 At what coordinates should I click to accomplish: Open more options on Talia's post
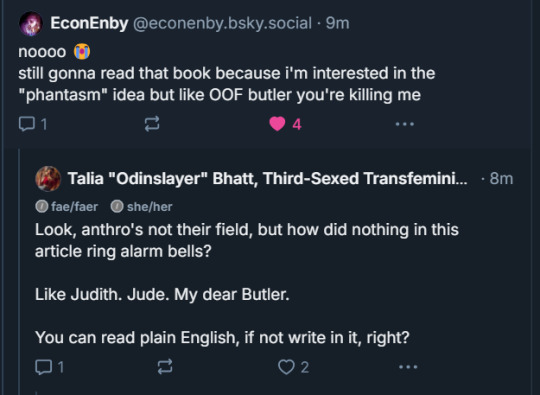[408, 367]
